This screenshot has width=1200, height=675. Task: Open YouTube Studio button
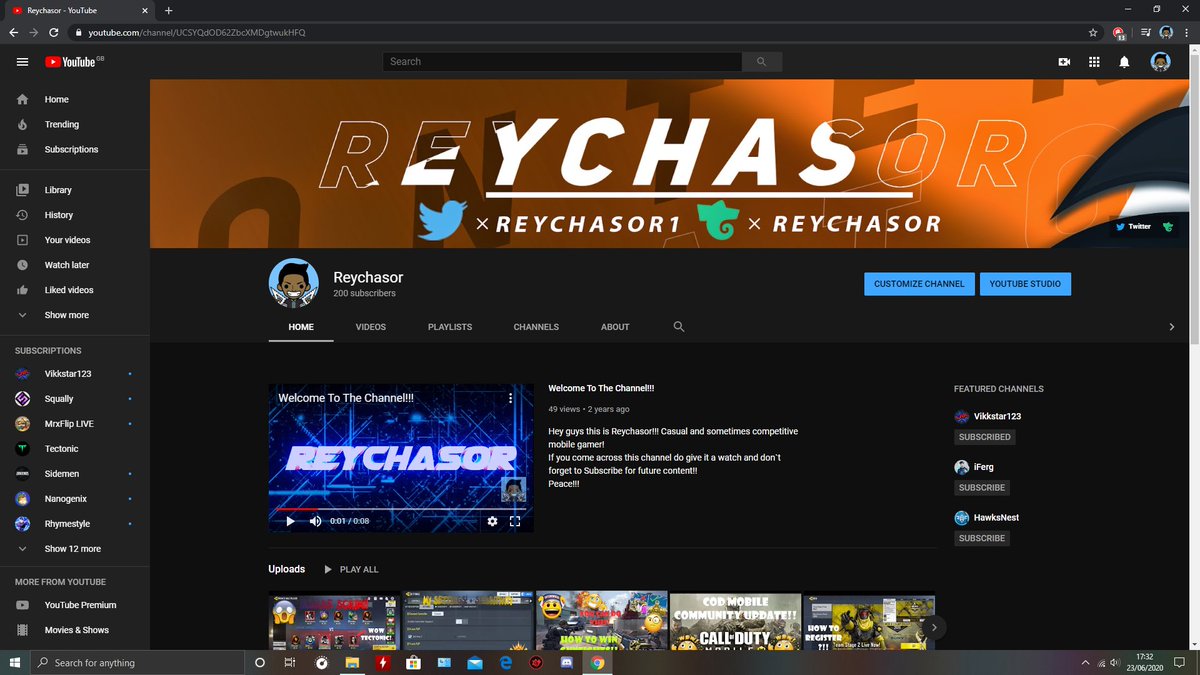pos(1025,284)
